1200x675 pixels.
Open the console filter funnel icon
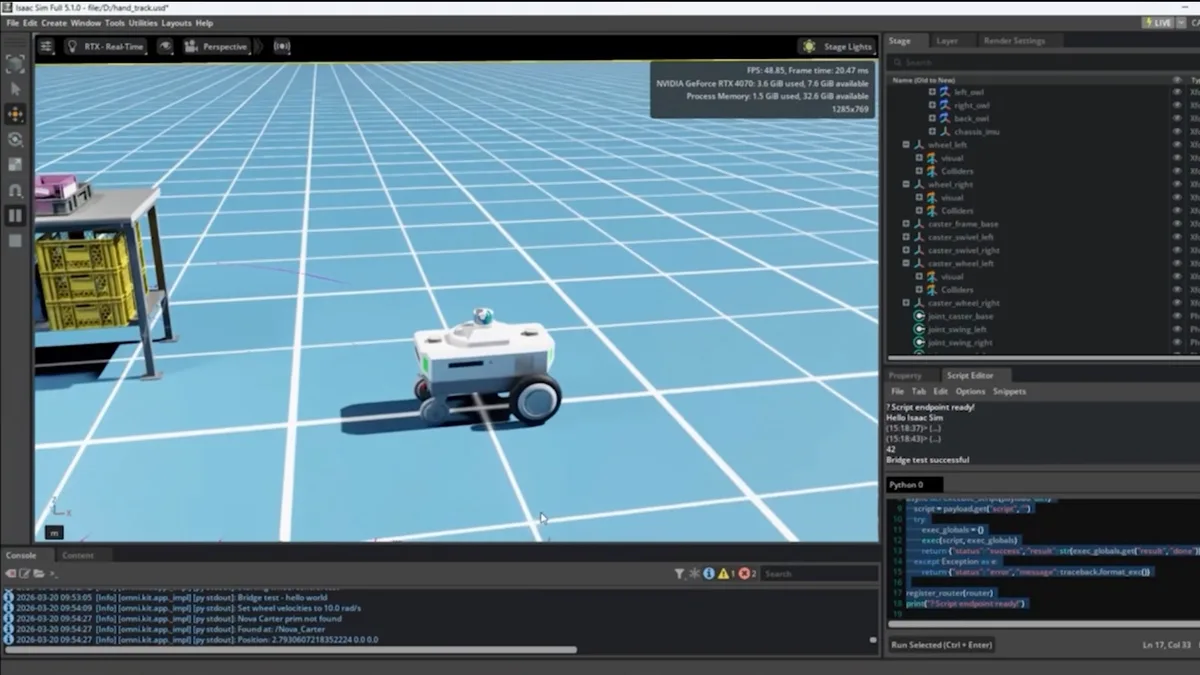(x=679, y=573)
